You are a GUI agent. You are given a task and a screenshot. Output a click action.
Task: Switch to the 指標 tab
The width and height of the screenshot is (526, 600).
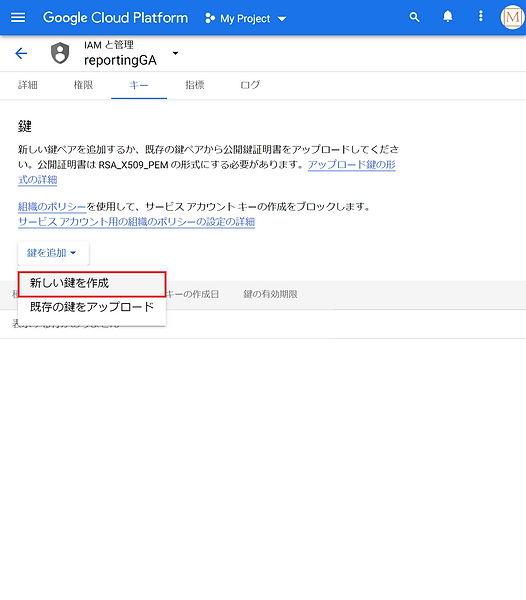click(x=195, y=85)
